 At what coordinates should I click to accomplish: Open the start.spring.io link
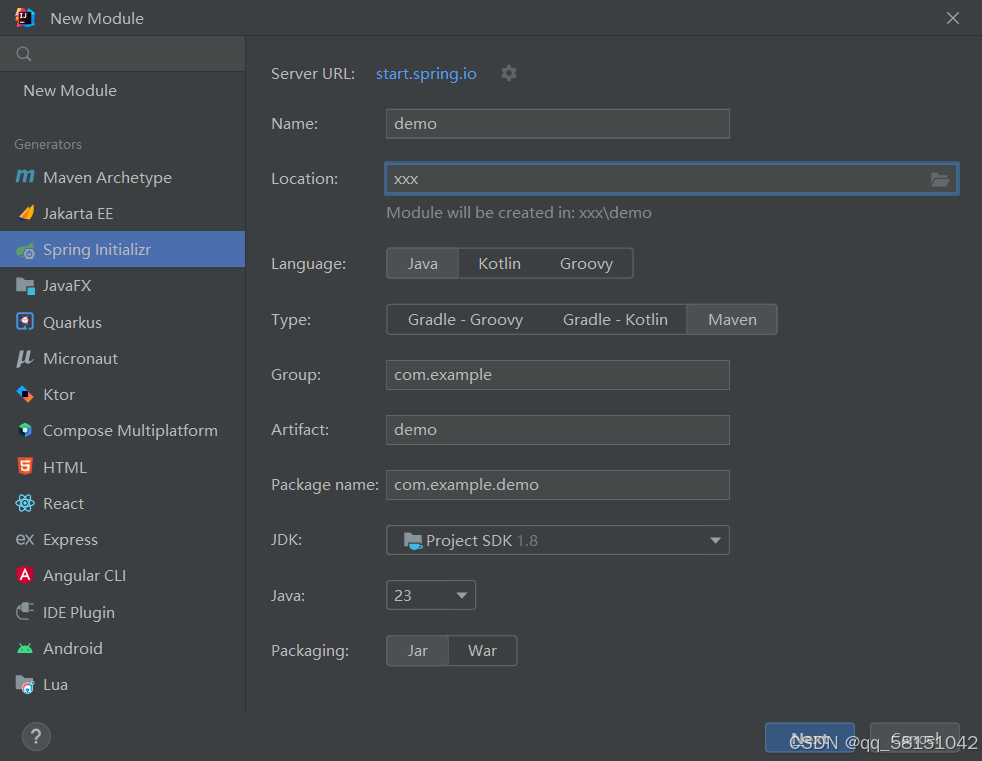point(426,73)
